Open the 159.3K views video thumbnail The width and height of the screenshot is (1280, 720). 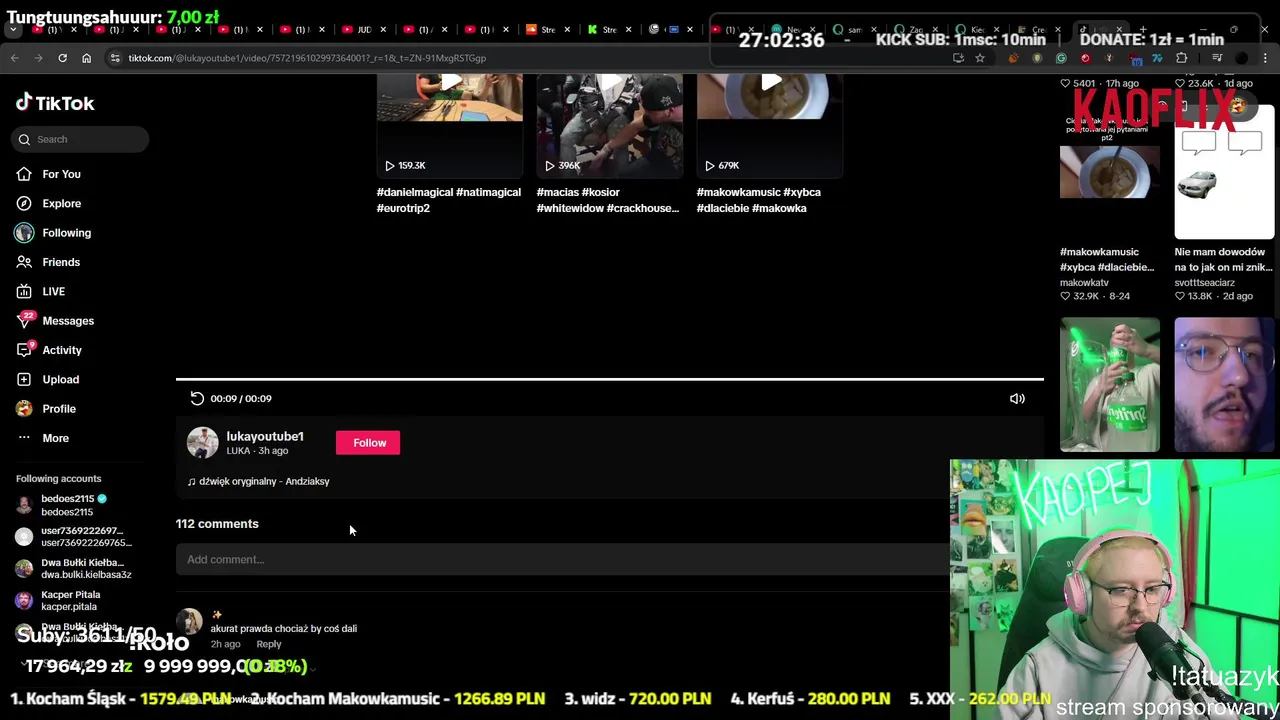[x=449, y=125]
